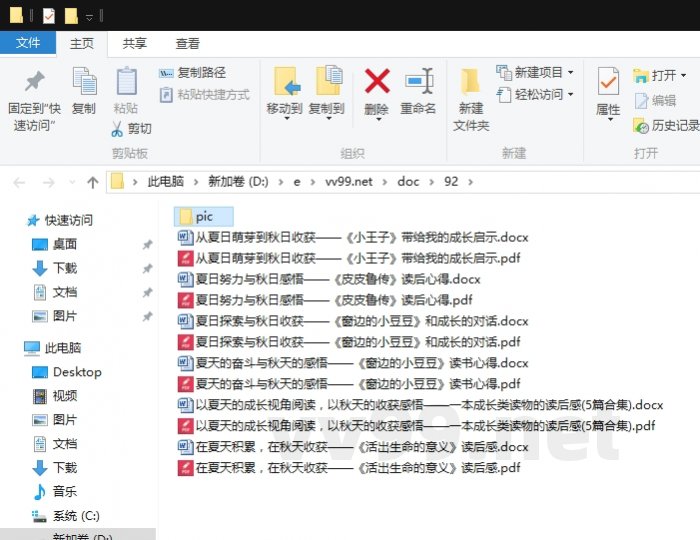Open Desktop under This PC
700x540 pixels.
pos(67,372)
